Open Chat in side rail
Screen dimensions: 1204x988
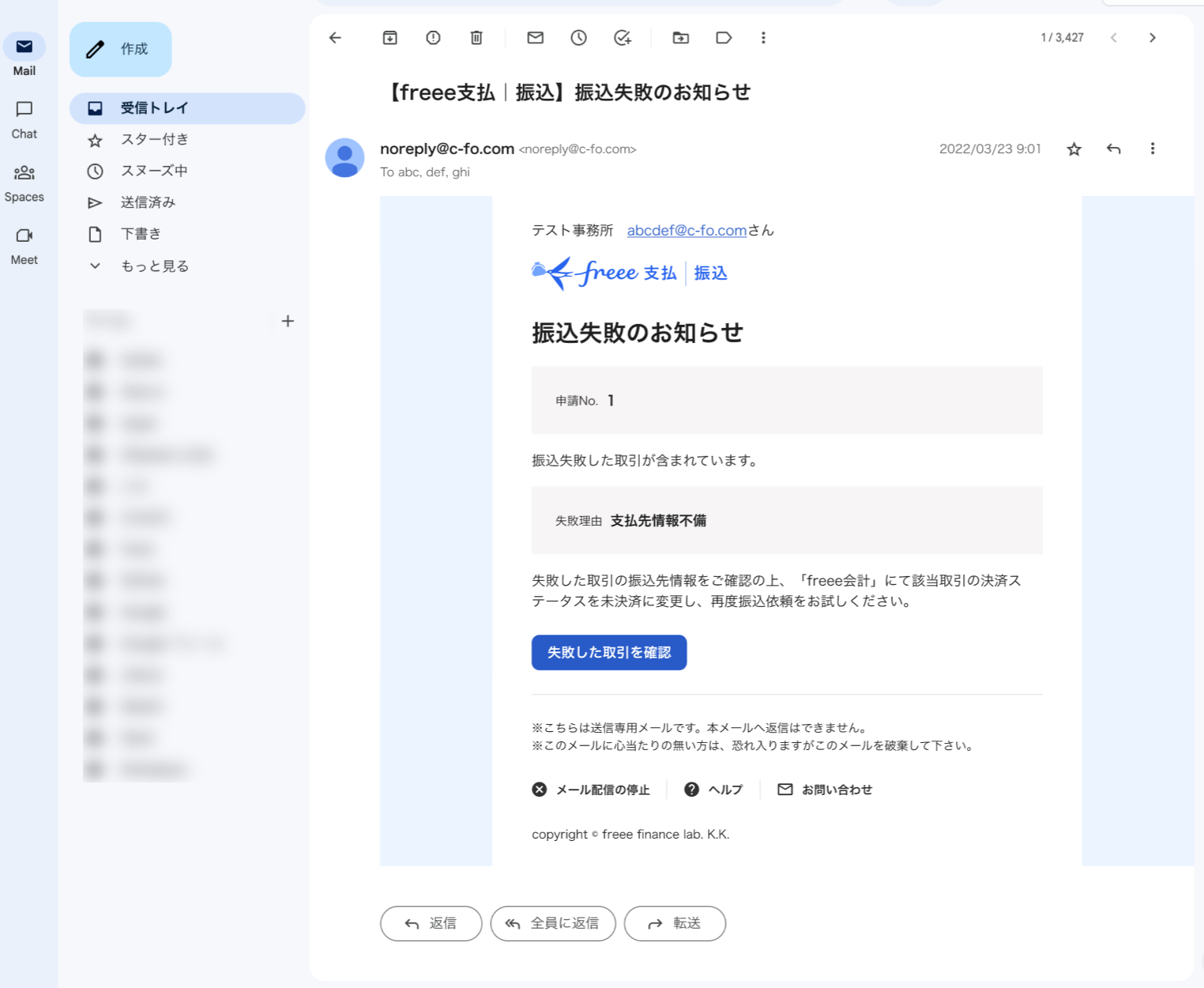[x=24, y=120]
